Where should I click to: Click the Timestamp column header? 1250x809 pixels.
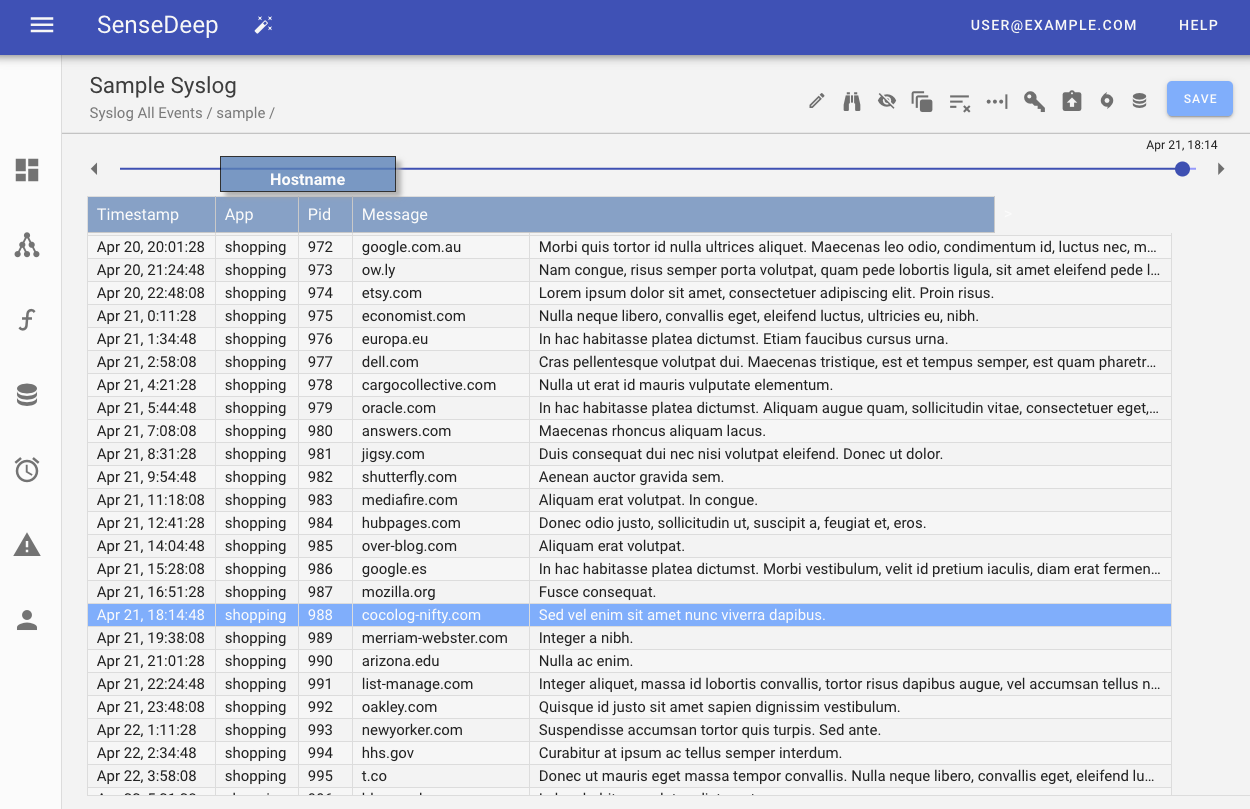coord(152,214)
